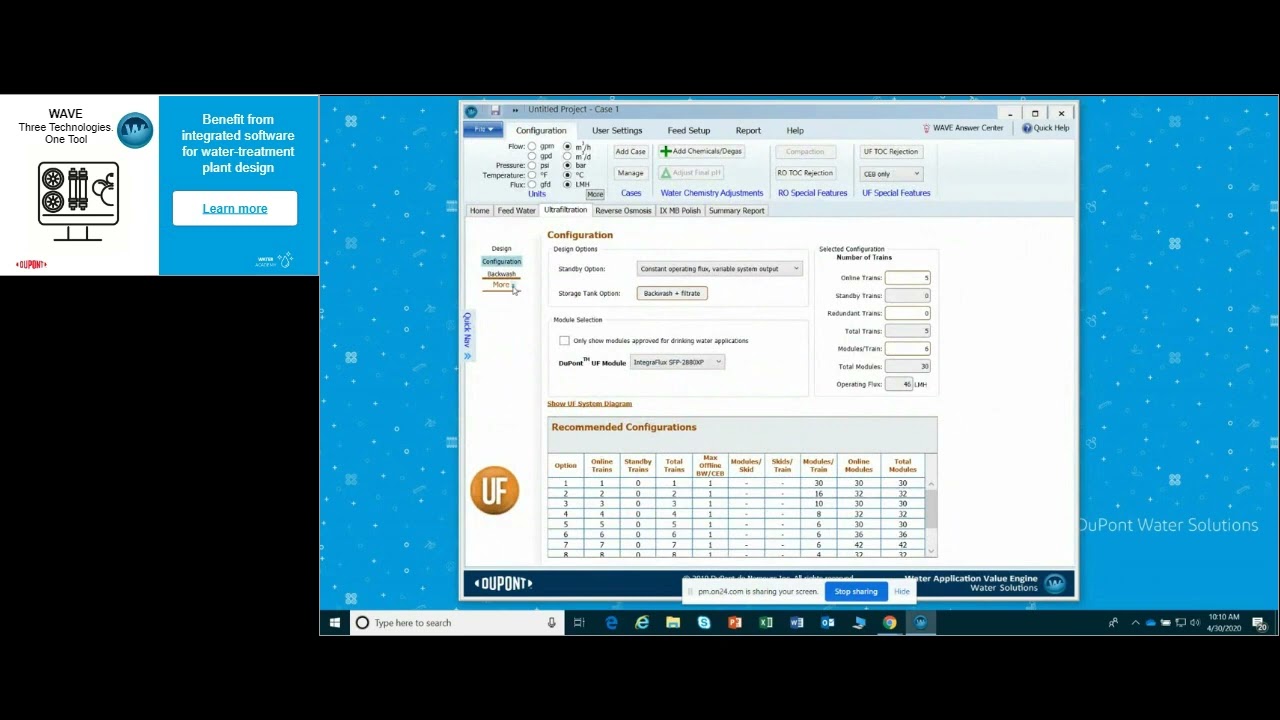The width and height of the screenshot is (1280, 720).
Task: Switch to the Summary Report tab
Action: 737,211
